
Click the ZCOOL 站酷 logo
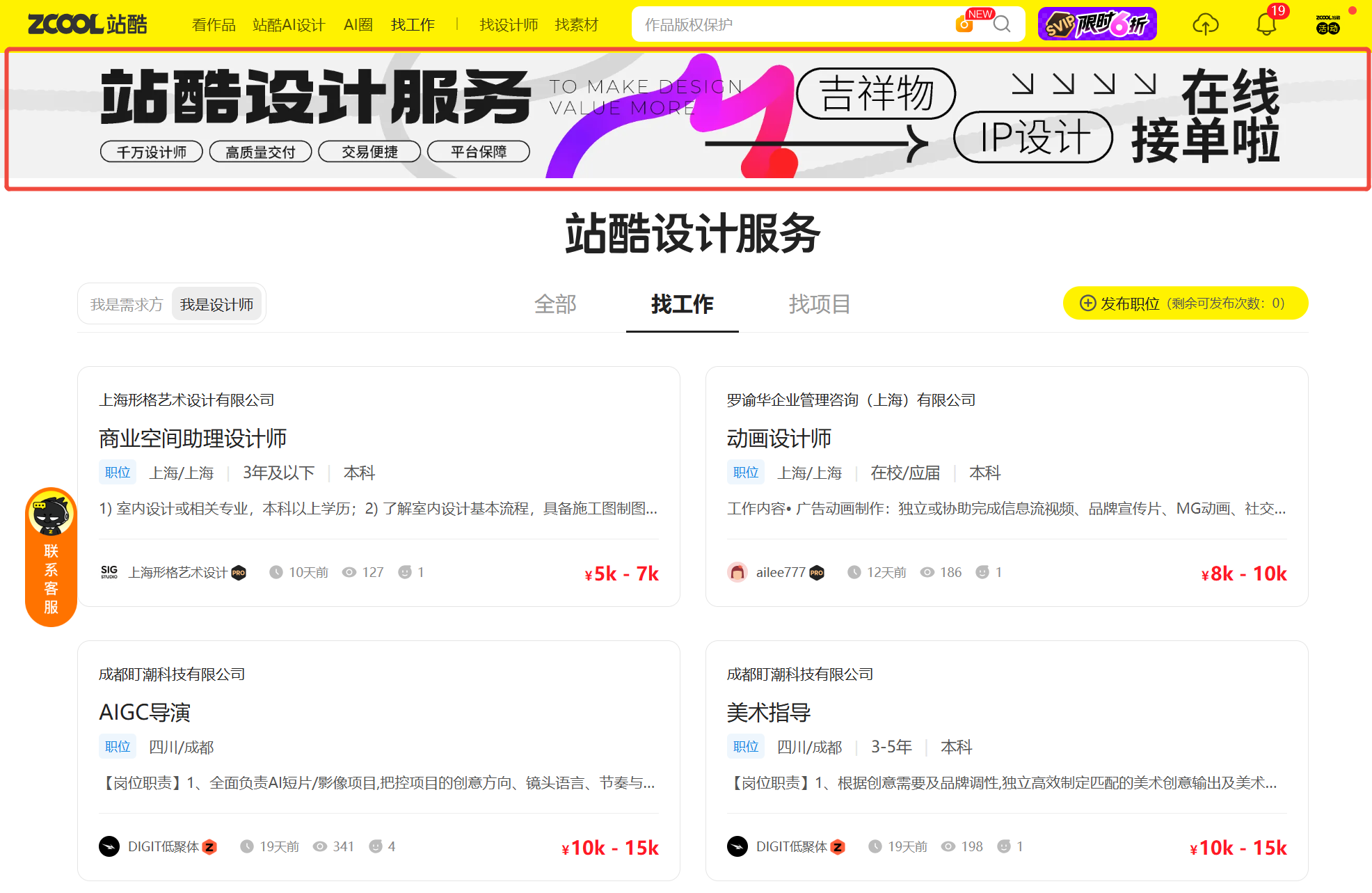pyautogui.click(x=88, y=24)
